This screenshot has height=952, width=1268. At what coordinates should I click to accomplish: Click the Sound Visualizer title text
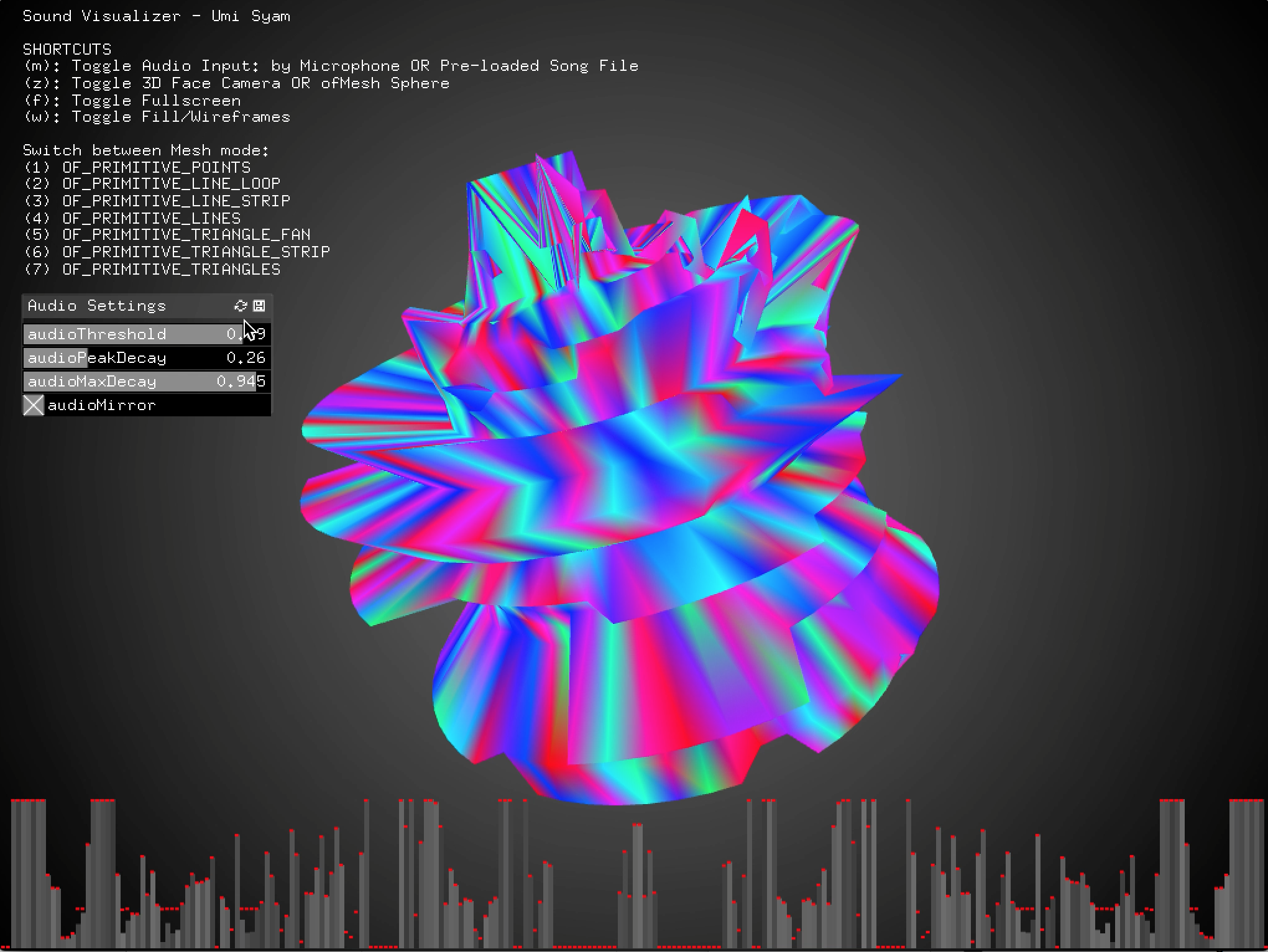pyautogui.click(x=157, y=16)
